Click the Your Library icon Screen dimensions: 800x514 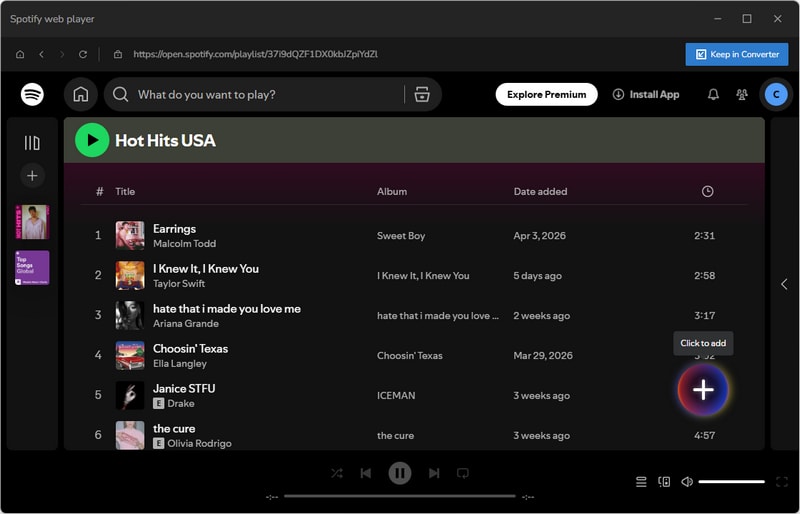pyautogui.click(x=32, y=143)
